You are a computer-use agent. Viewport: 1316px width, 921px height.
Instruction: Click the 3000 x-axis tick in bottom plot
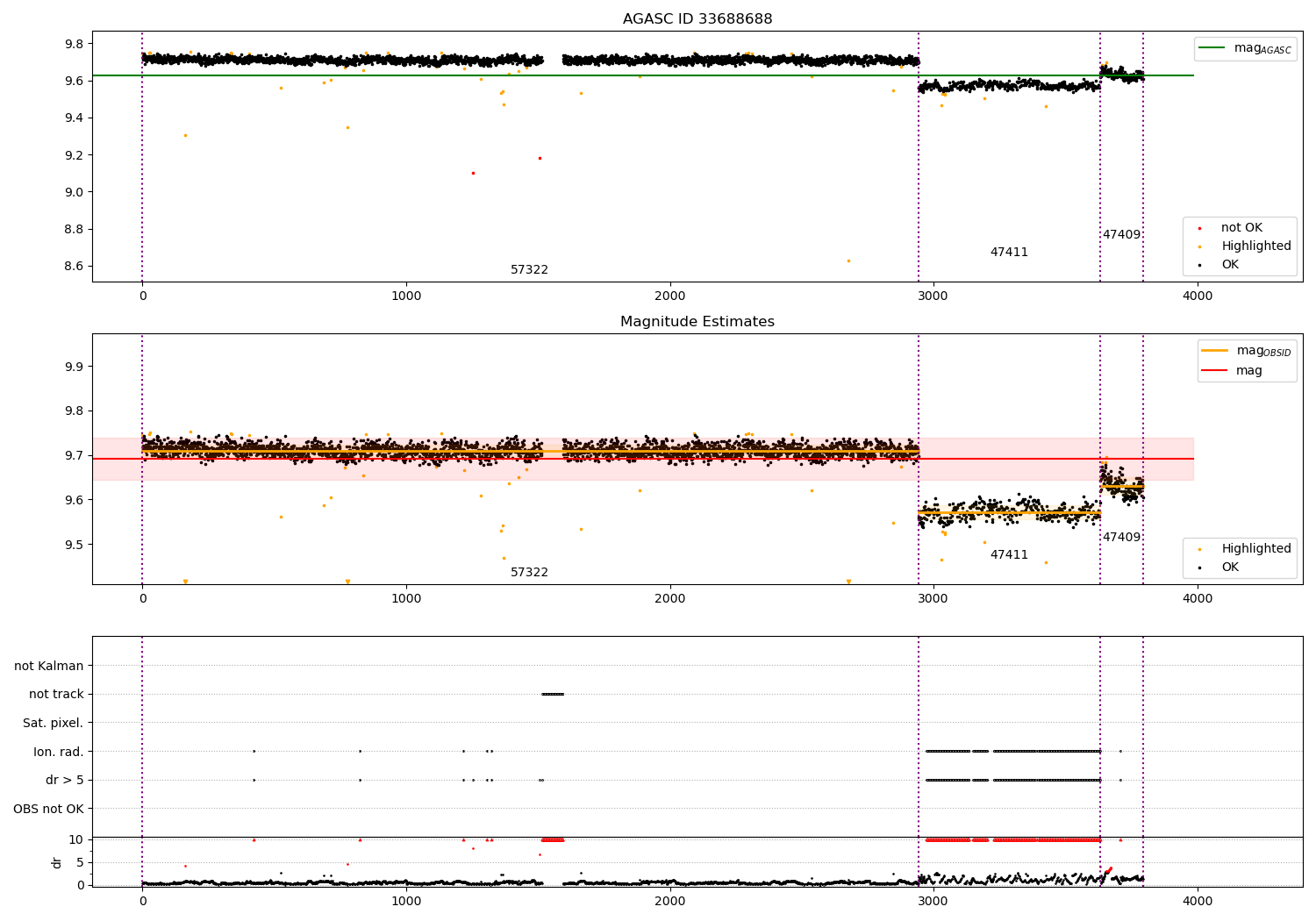933,900
